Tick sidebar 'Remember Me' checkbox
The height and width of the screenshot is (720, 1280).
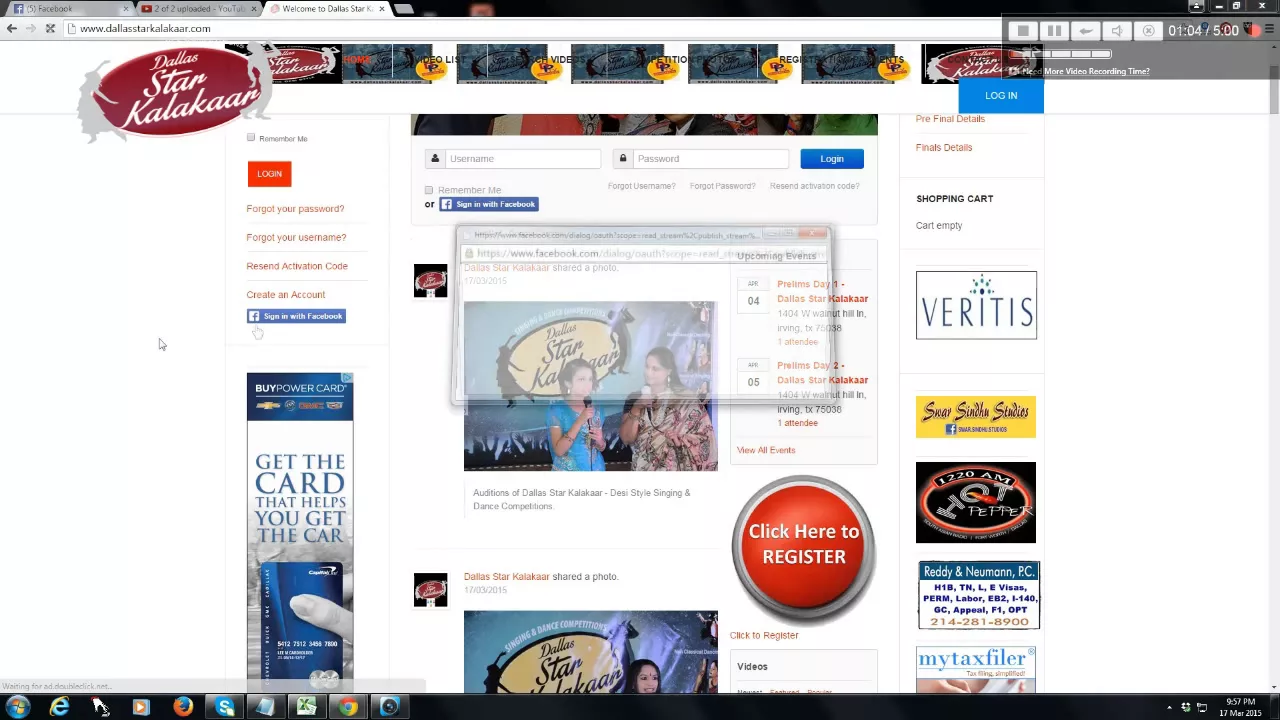[x=251, y=138]
